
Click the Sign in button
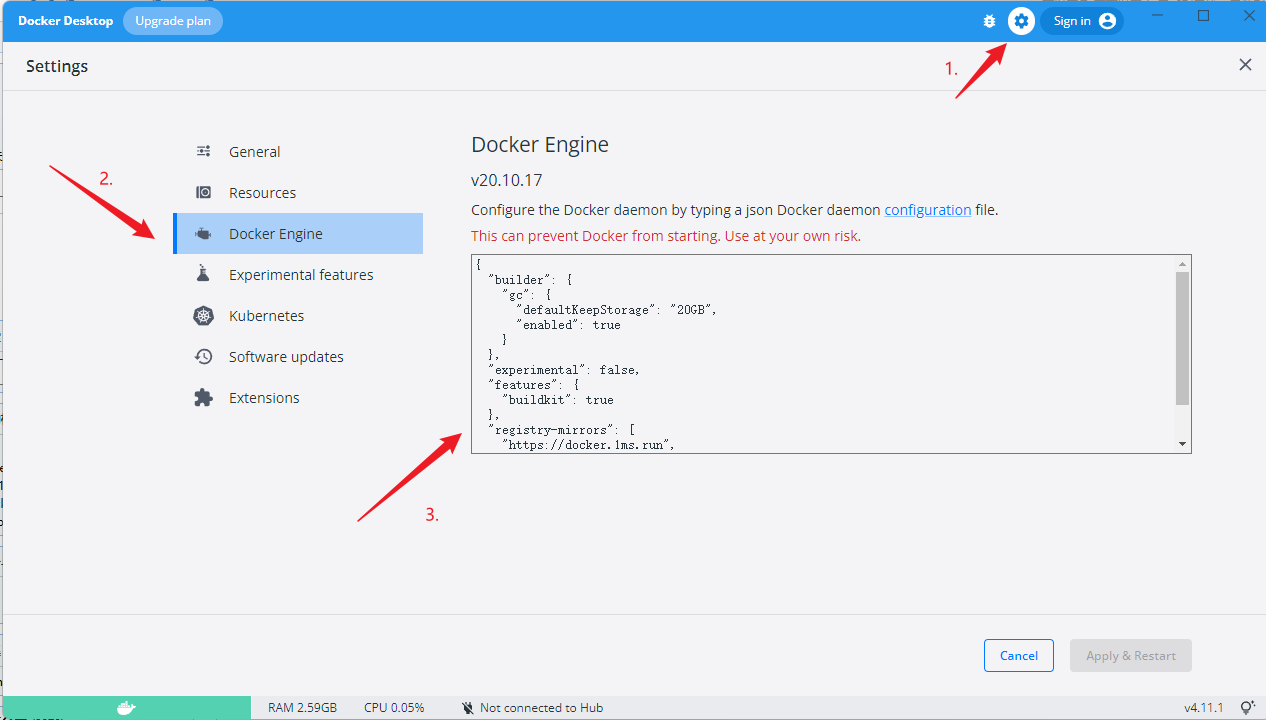click(1082, 21)
